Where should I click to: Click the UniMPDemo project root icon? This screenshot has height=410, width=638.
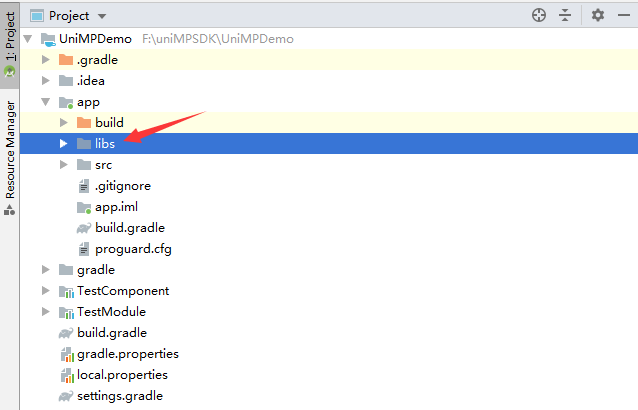click(48, 39)
